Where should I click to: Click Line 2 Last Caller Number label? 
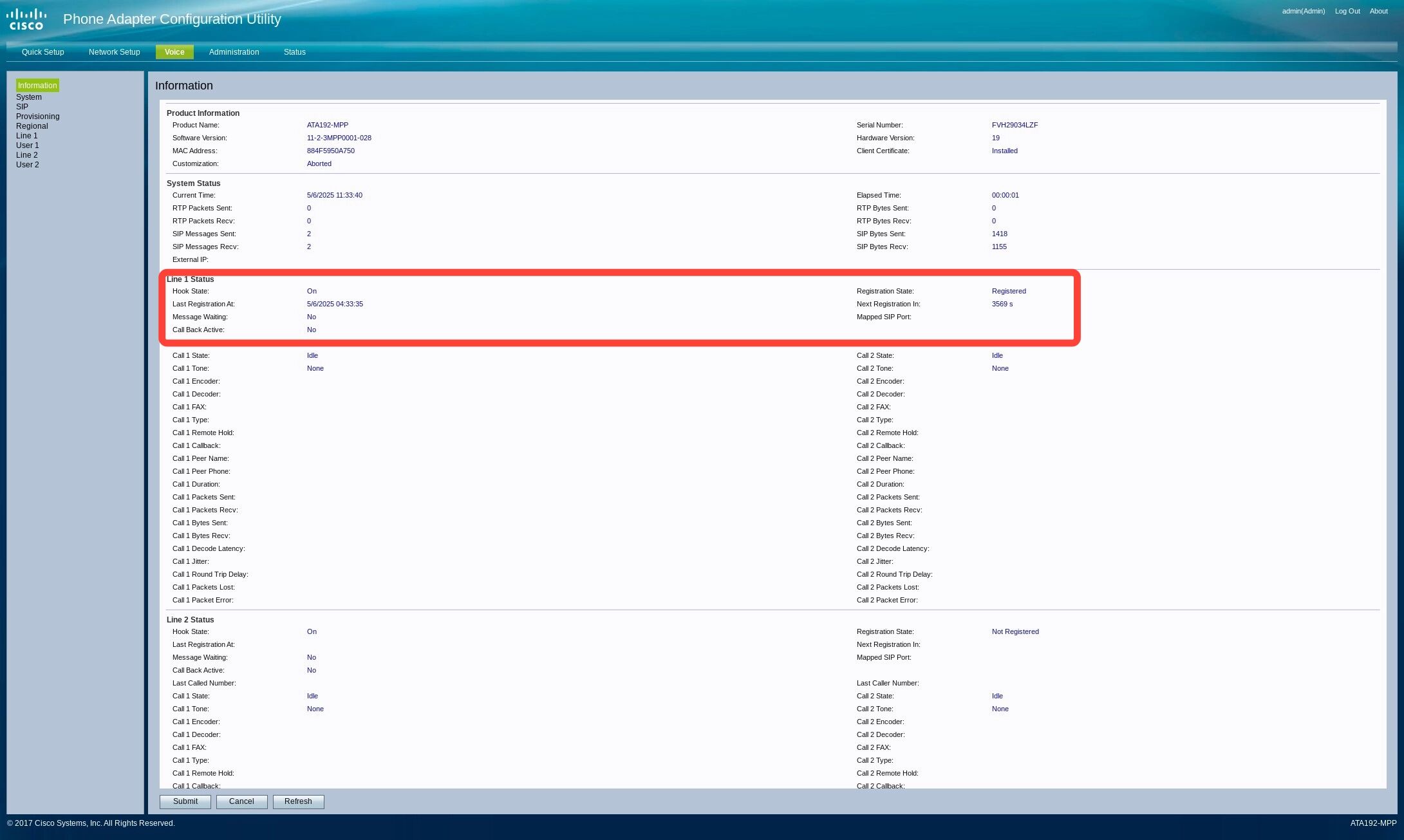tap(888, 683)
